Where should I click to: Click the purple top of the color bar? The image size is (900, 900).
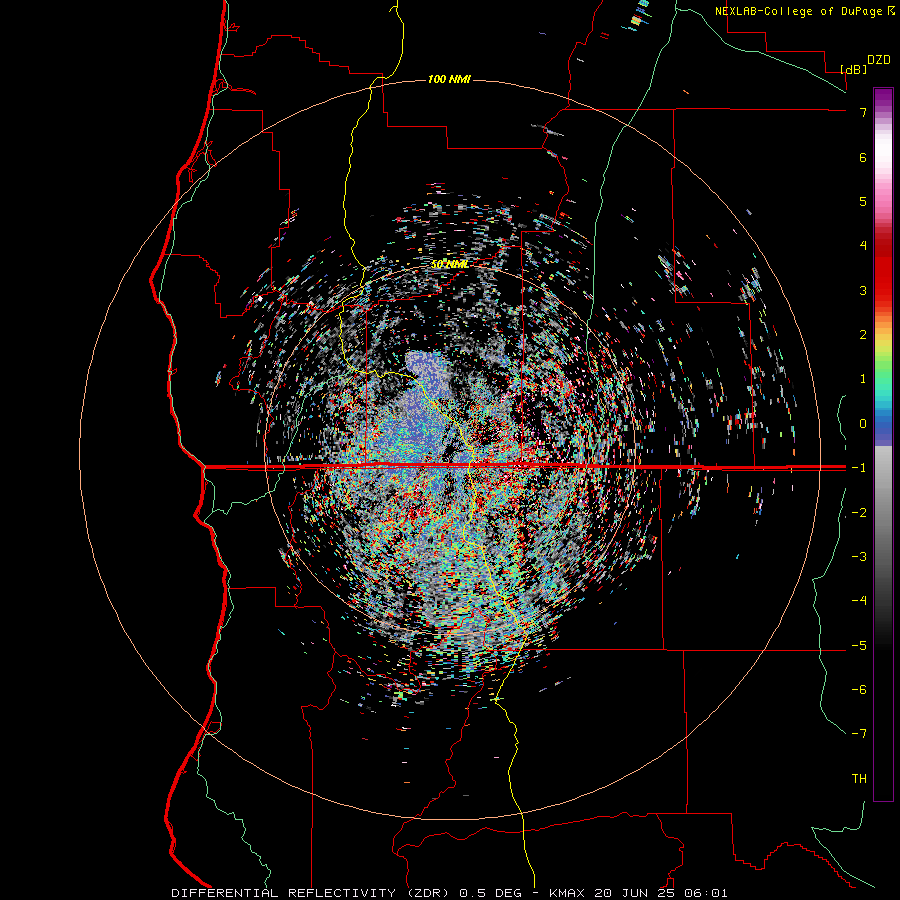883,98
